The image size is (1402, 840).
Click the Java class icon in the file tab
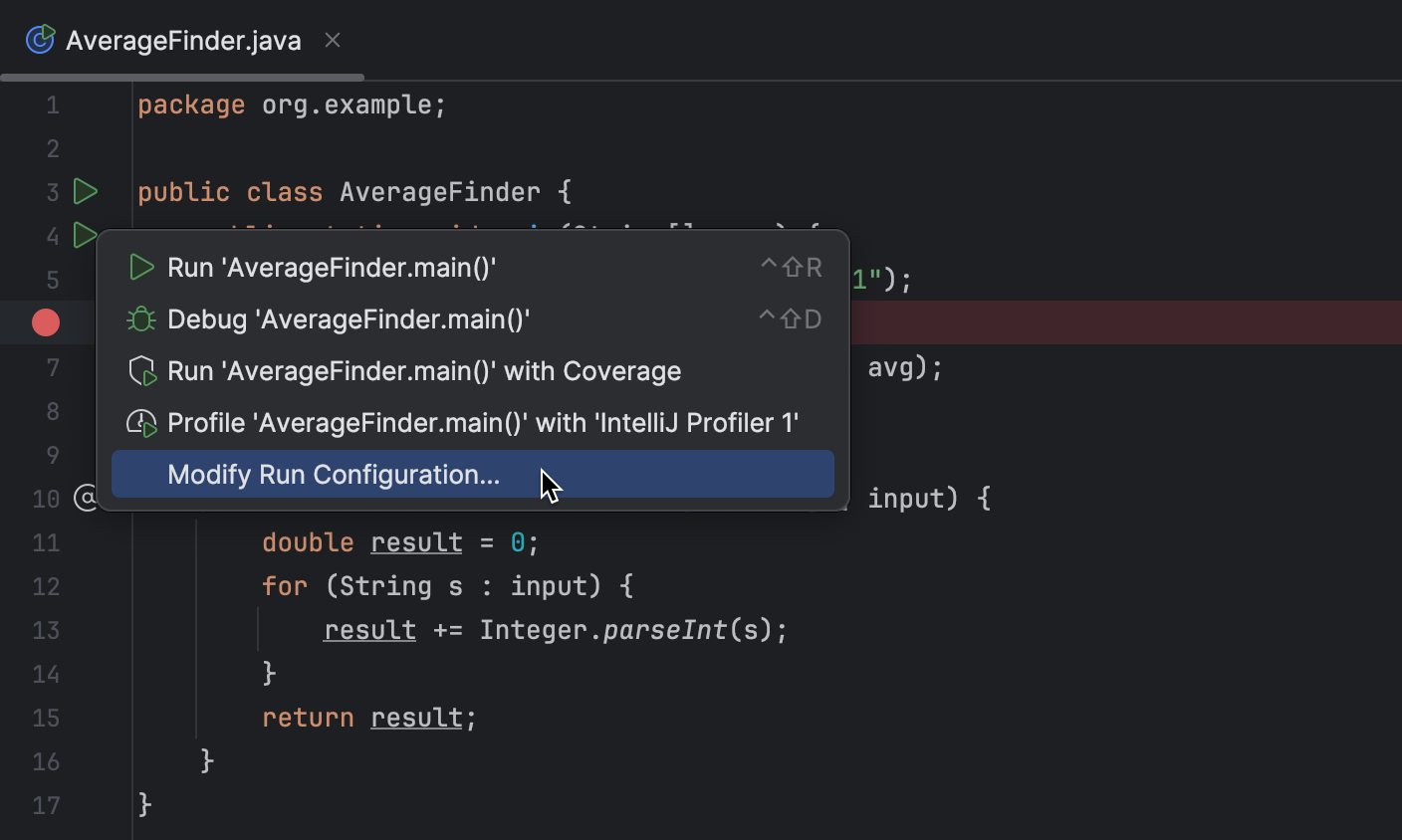(x=40, y=40)
